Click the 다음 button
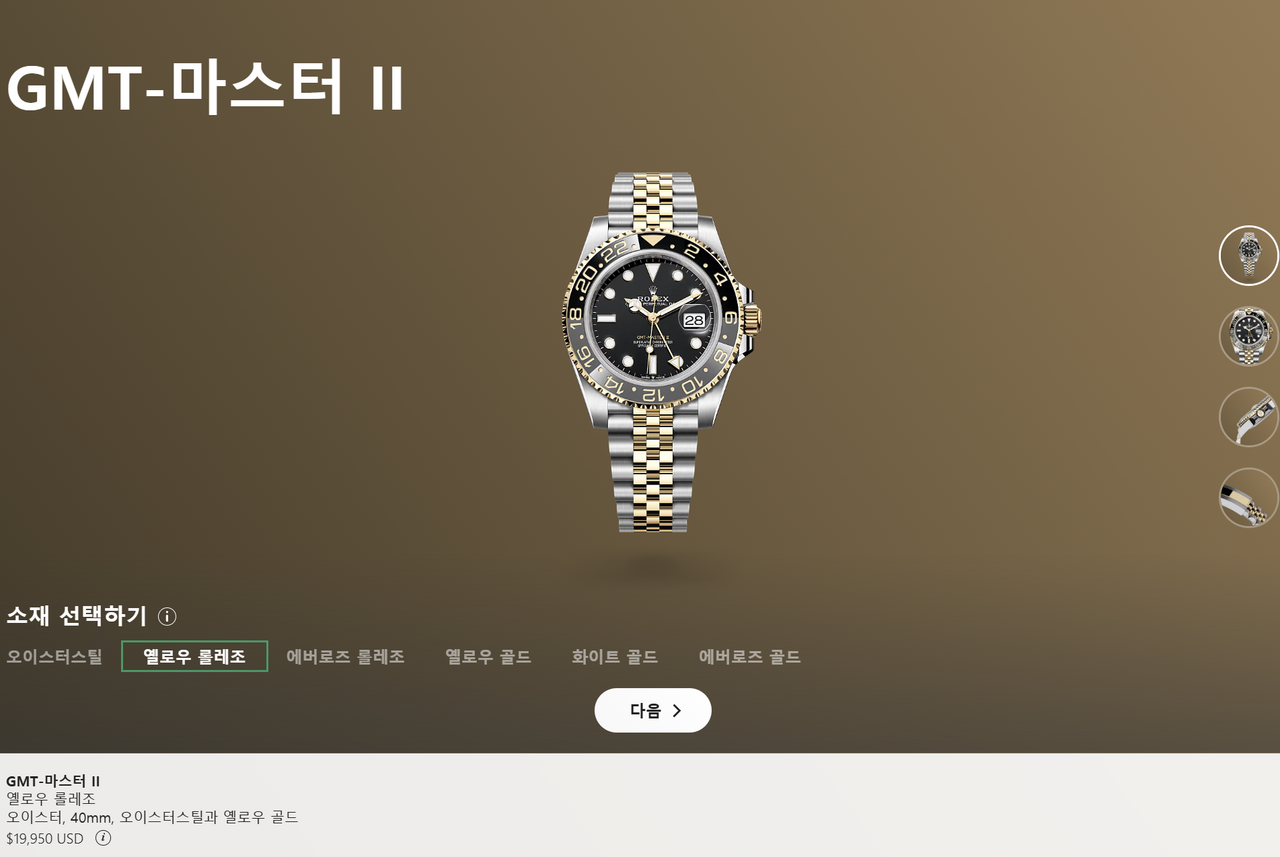Screen dimensions: 1280x857 coord(653,710)
